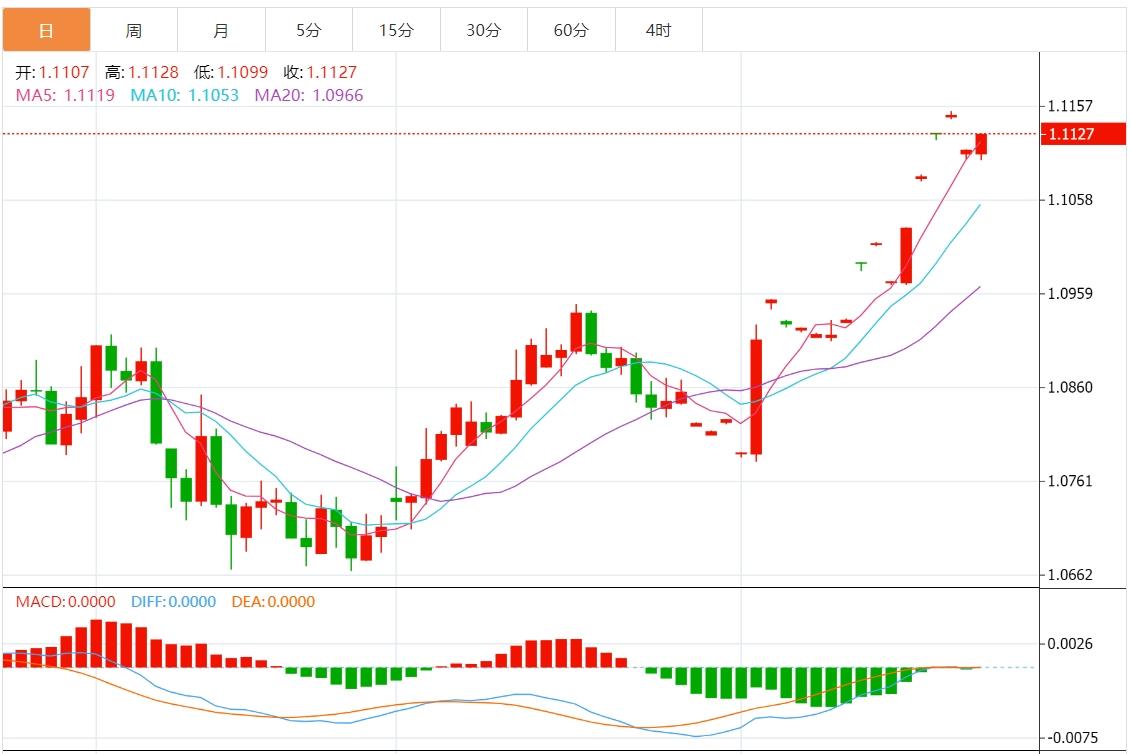
Task: Click the 0.0026 MACD axis label
Action: [x=1070, y=644]
